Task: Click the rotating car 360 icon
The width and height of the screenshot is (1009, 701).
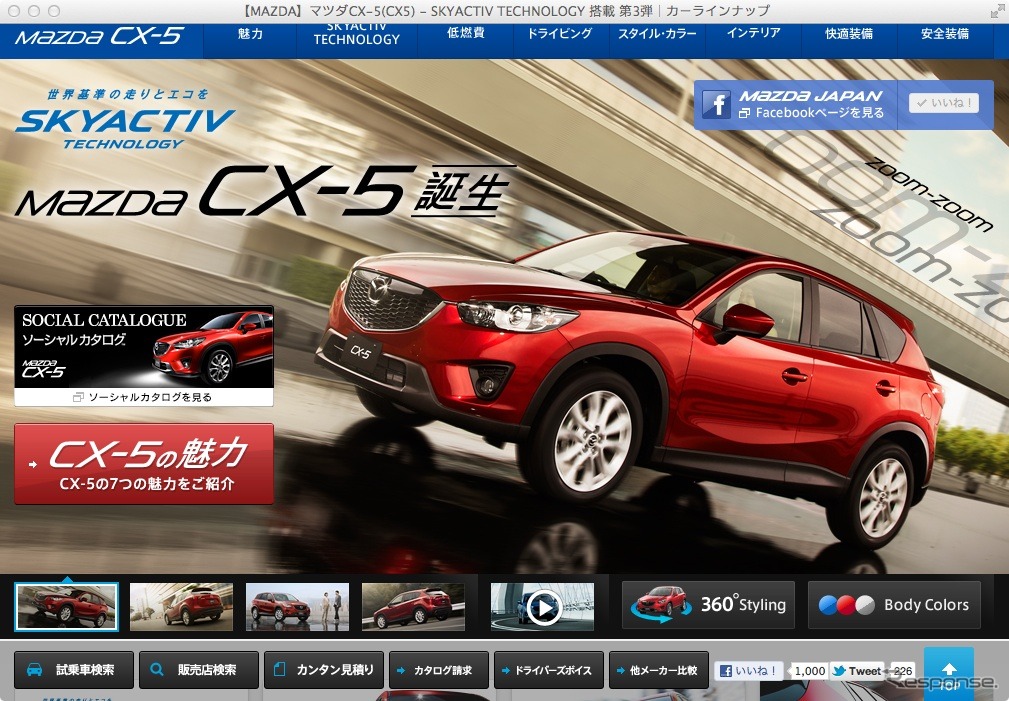Action: pyautogui.click(x=661, y=604)
